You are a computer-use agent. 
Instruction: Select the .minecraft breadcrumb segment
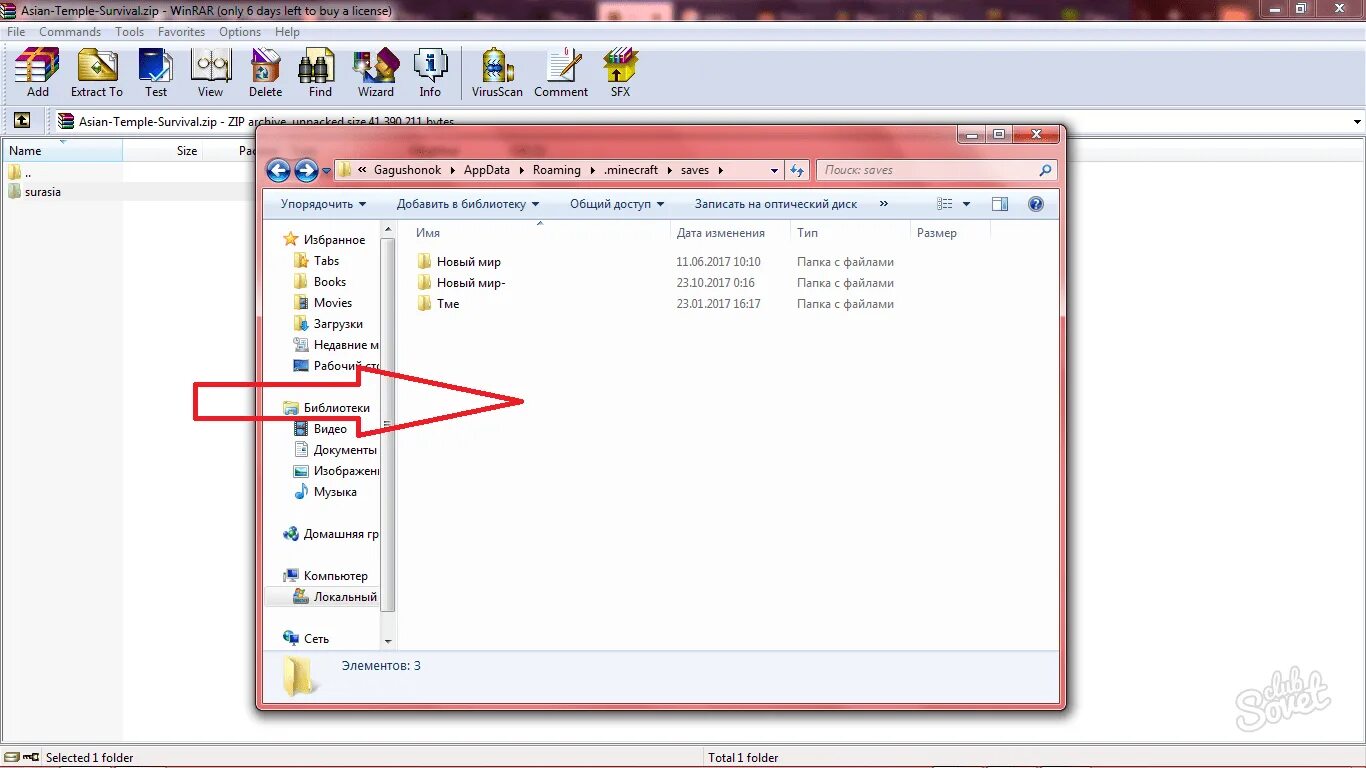(631, 170)
